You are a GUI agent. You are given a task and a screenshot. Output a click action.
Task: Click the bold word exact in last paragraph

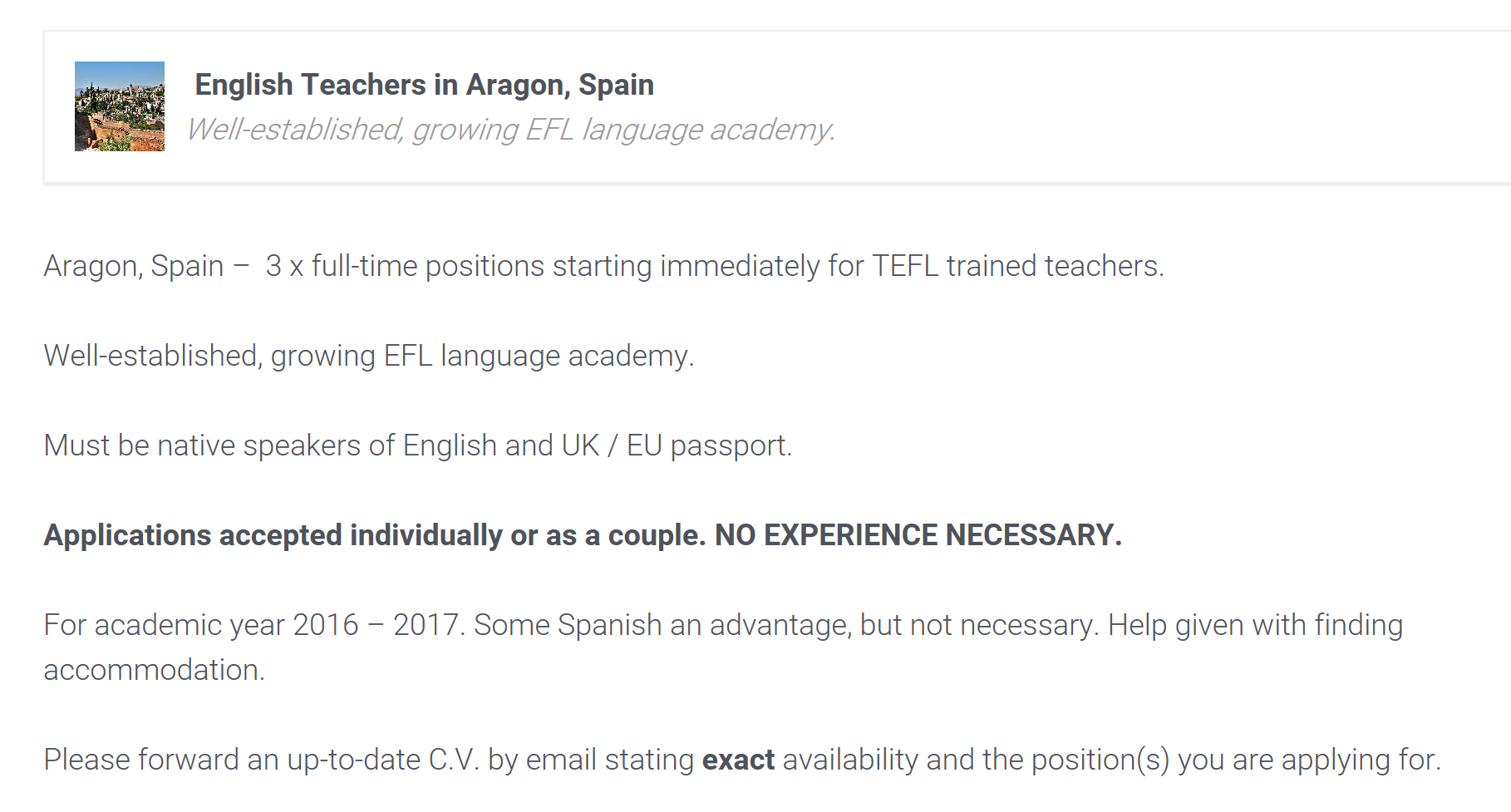738,760
